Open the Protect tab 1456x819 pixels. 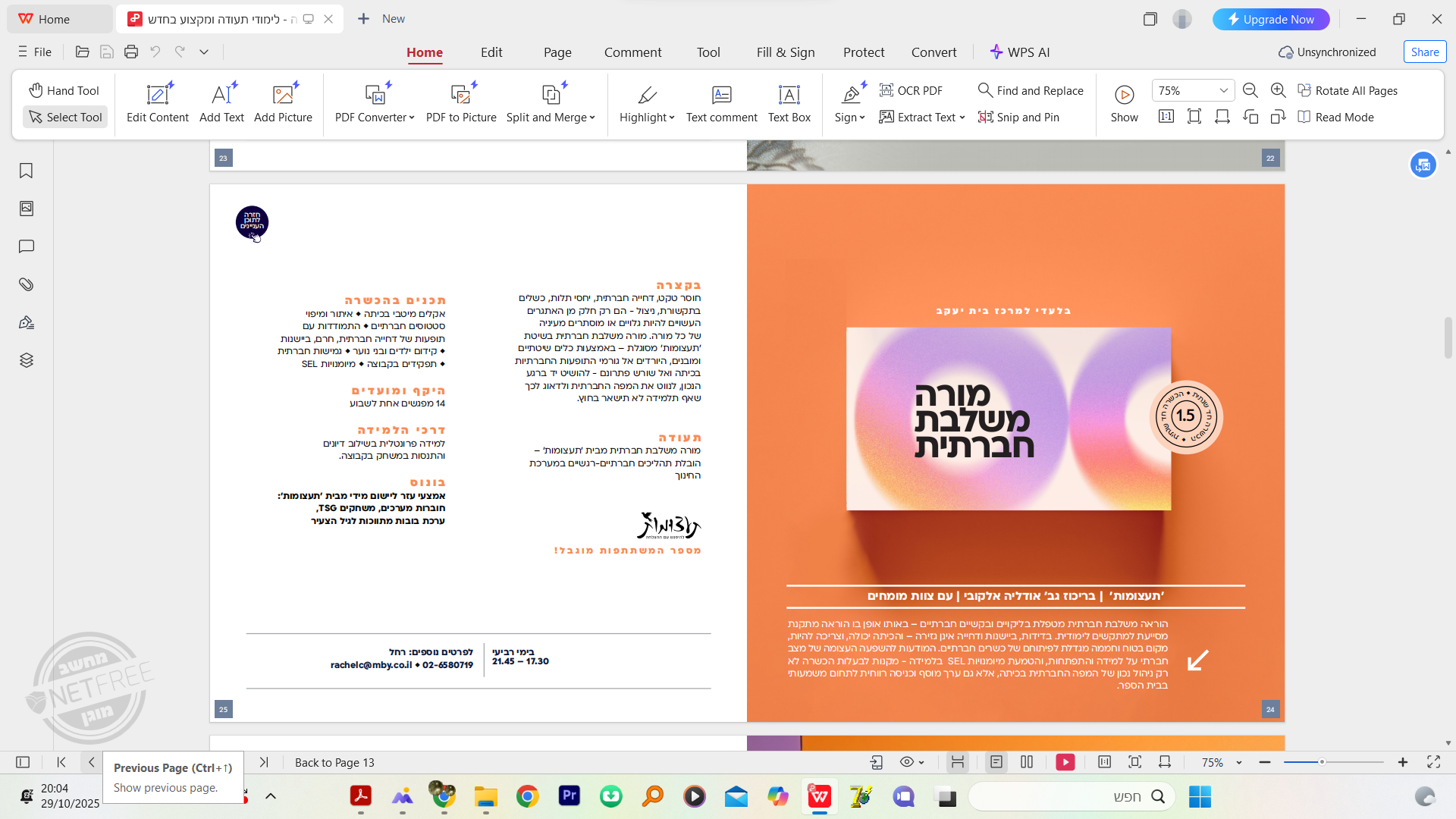pyautogui.click(x=864, y=52)
